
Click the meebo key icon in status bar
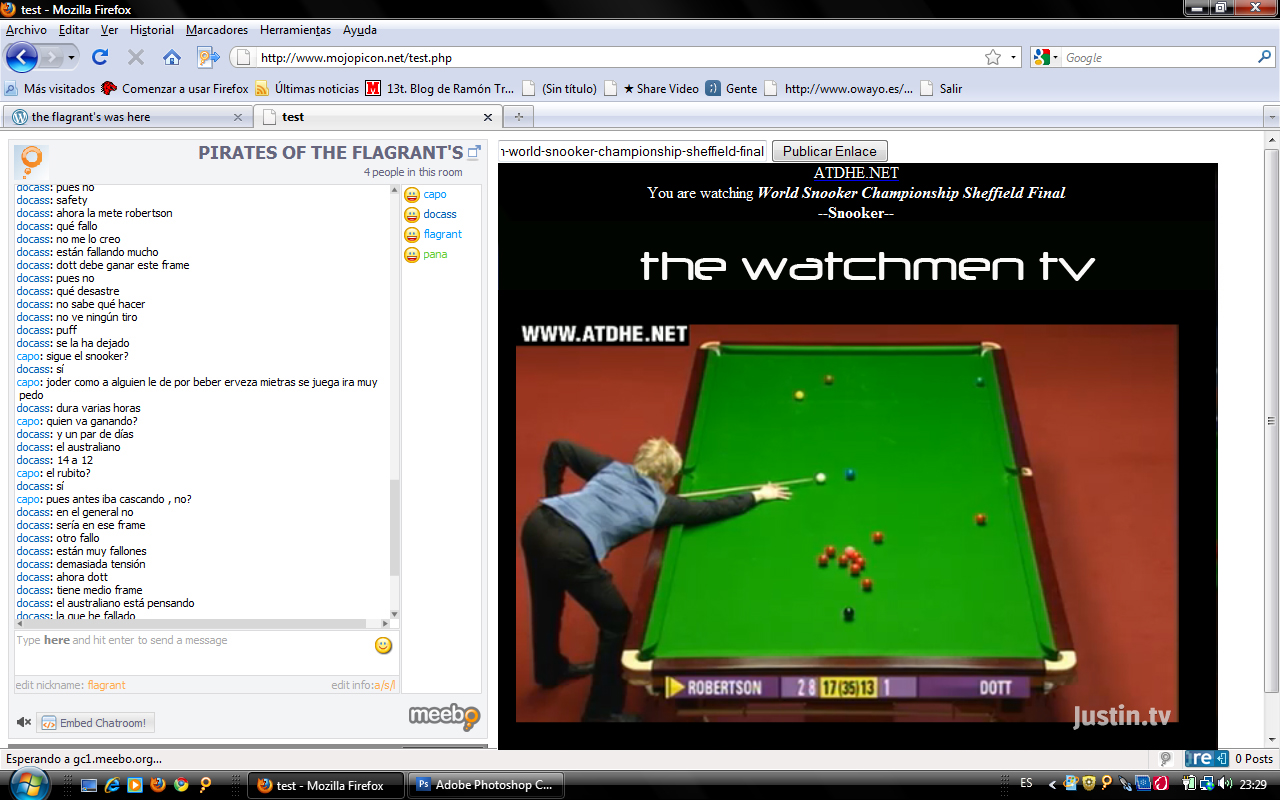[x=1166, y=759]
